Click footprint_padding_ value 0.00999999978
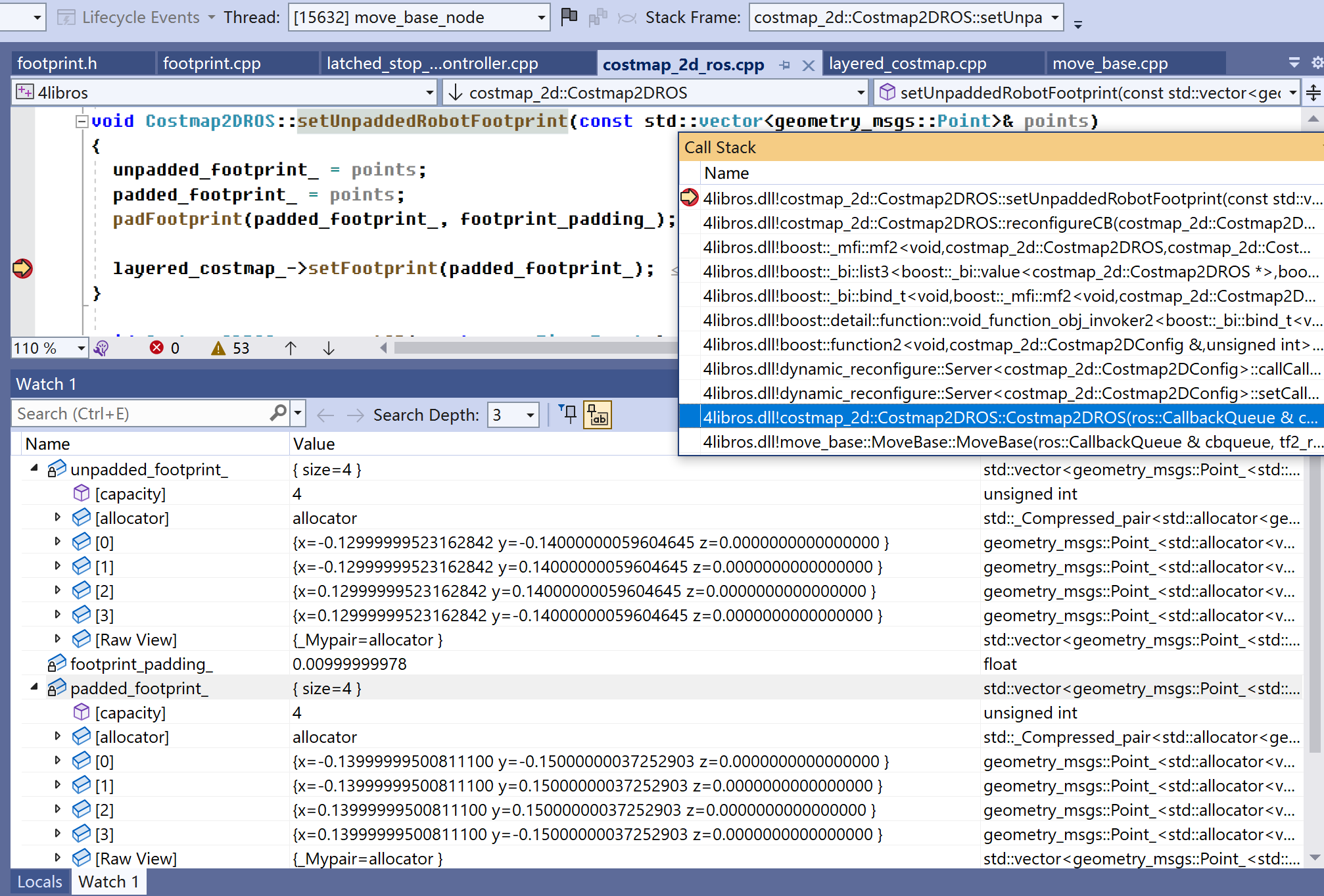Viewport: 1324px width, 896px height. [350, 664]
